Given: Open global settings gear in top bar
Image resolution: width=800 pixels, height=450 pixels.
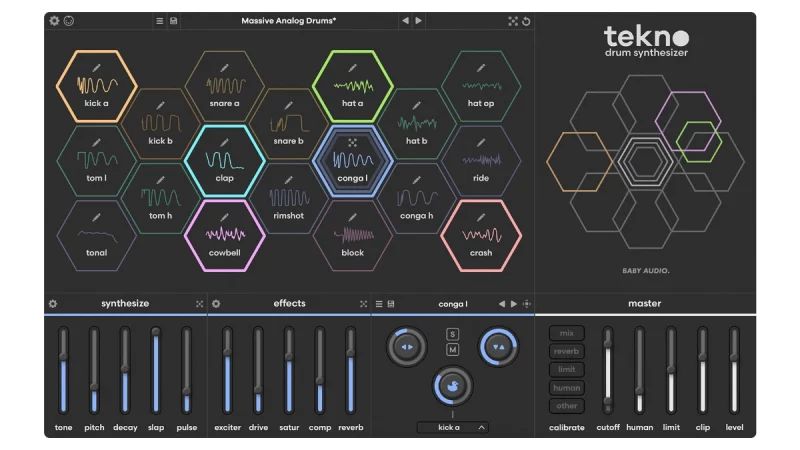Looking at the screenshot, I should (54, 20).
